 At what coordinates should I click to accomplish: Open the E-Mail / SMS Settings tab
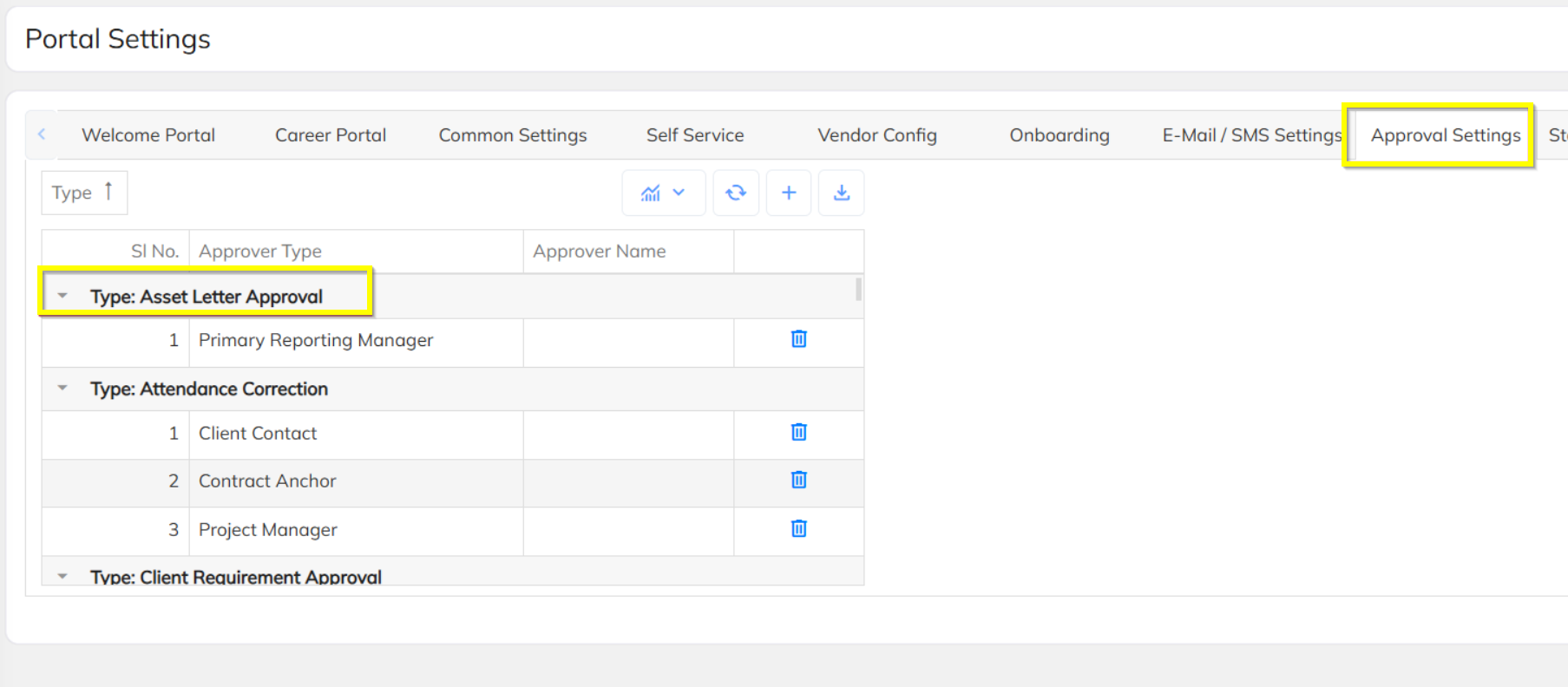point(1251,135)
